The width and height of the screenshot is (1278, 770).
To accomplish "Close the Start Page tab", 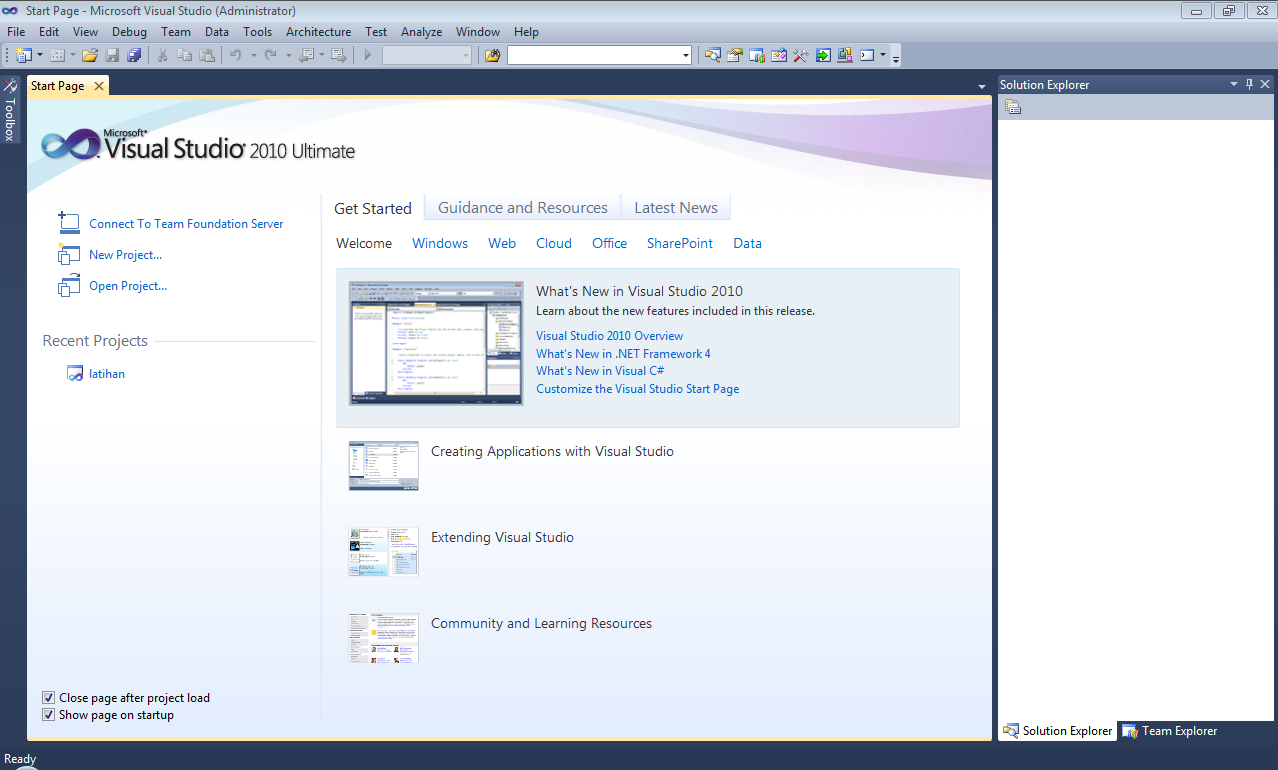I will (x=98, y=86).
